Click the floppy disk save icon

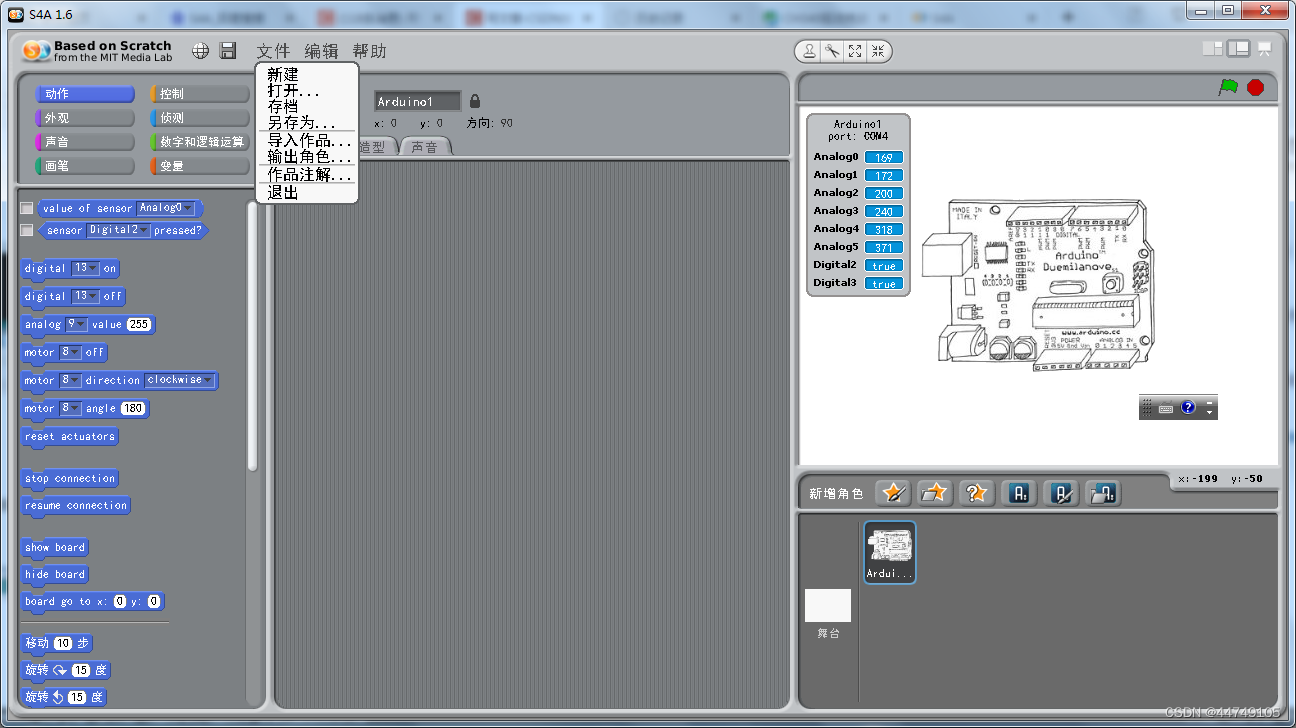[x=228, y=51]
